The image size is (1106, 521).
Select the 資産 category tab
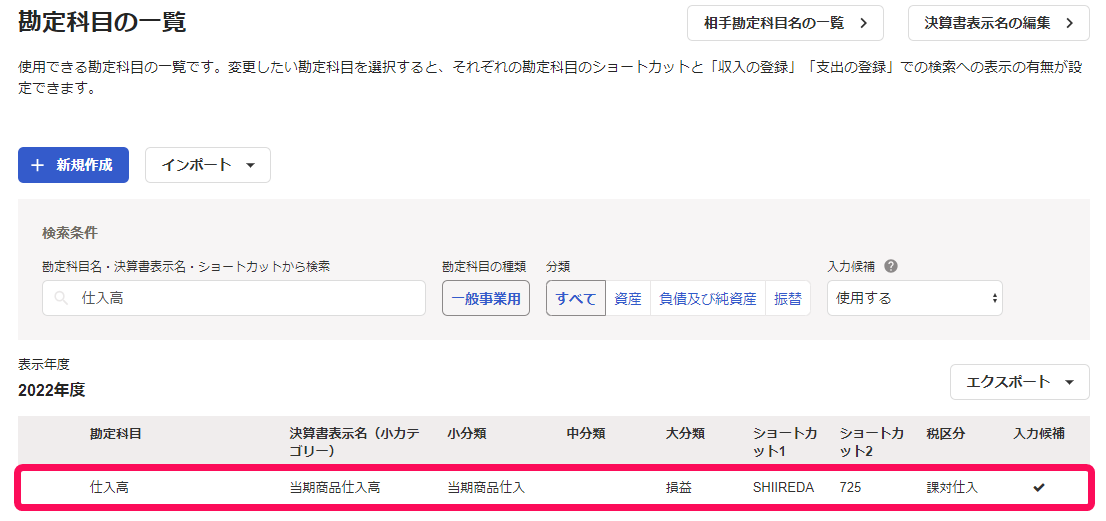(628, 298)
